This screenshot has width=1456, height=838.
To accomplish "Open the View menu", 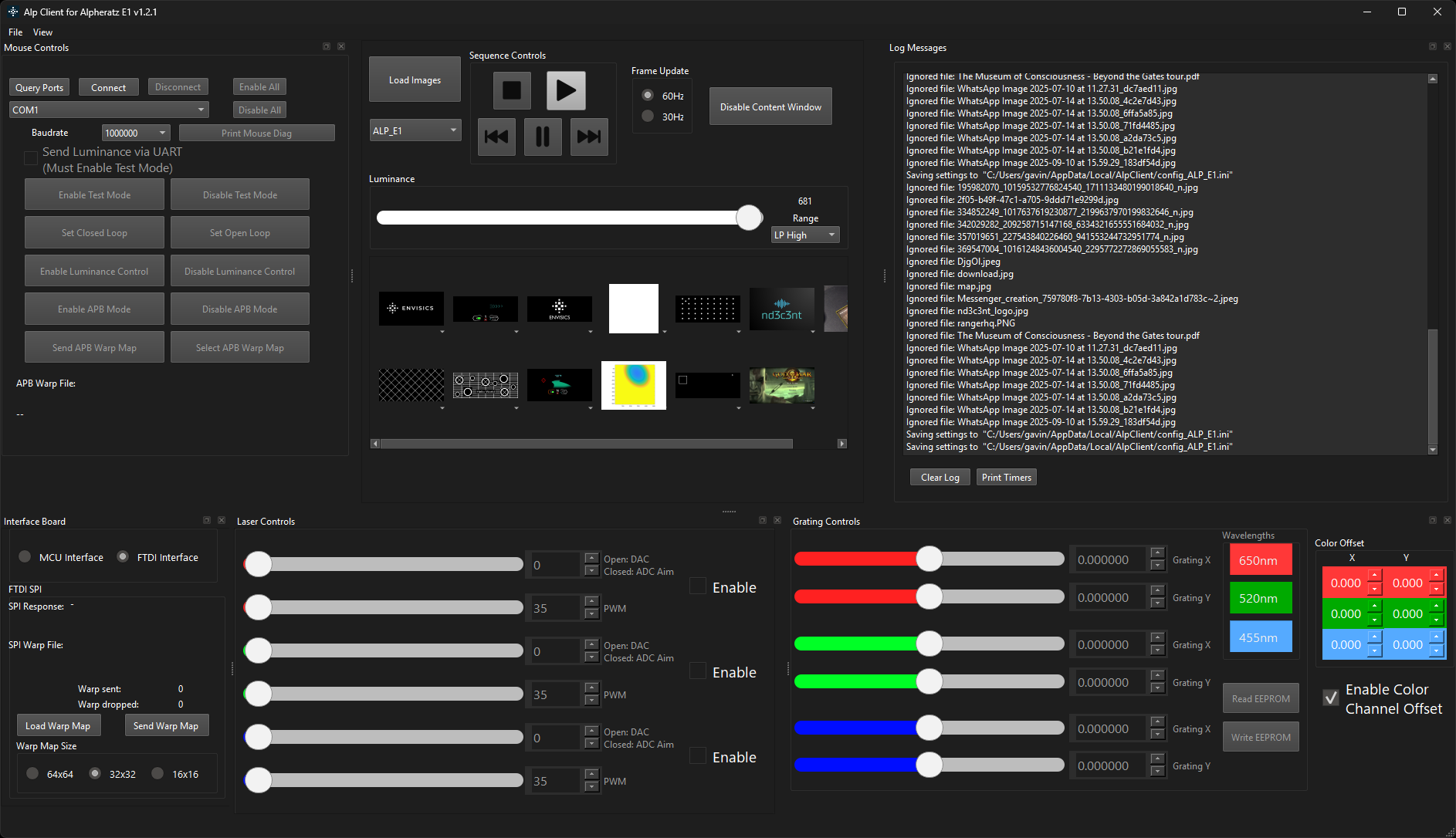I will click(x=42, y=32).
